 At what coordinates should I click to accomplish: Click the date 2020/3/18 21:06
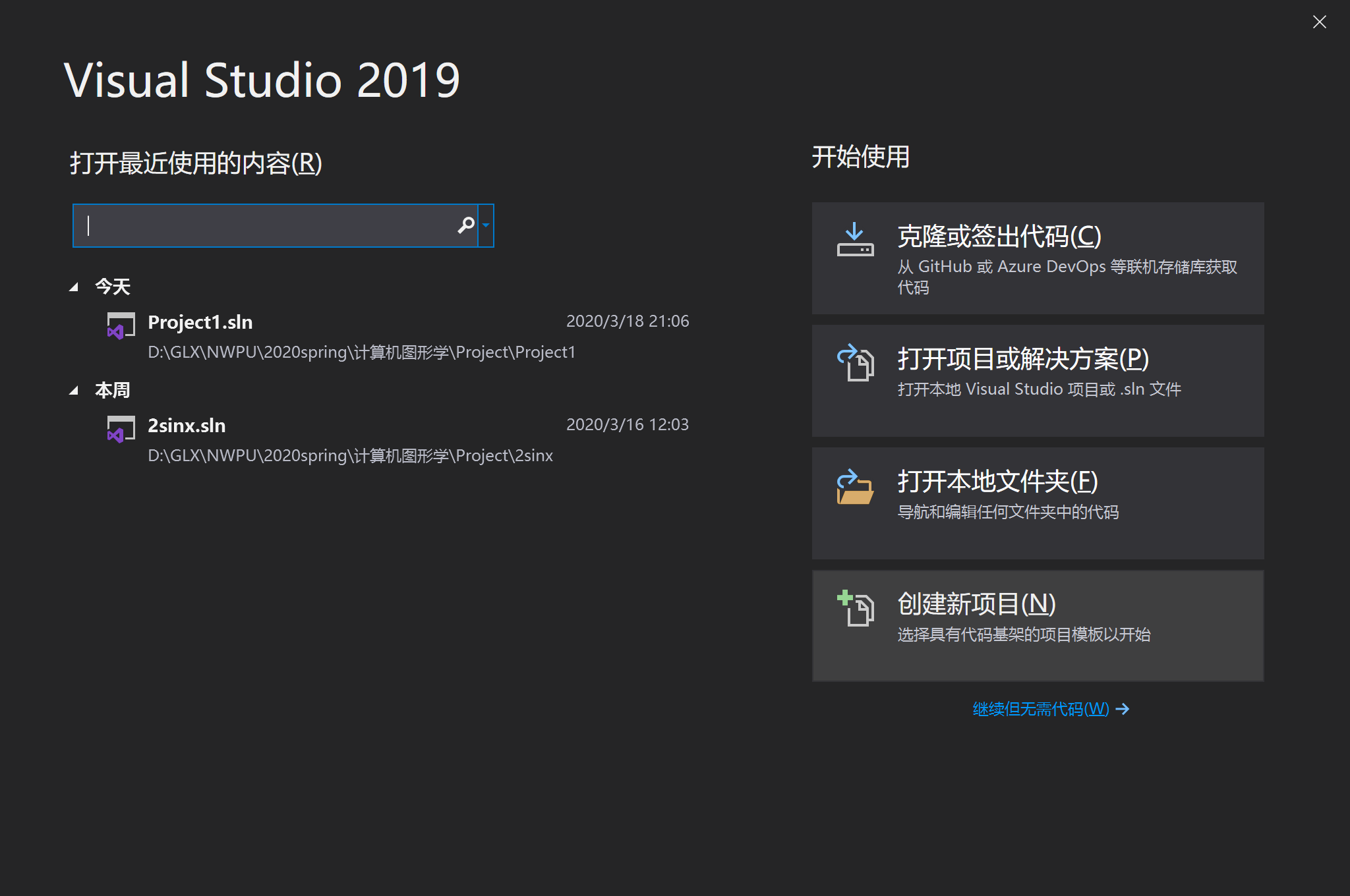coord(628,321)
